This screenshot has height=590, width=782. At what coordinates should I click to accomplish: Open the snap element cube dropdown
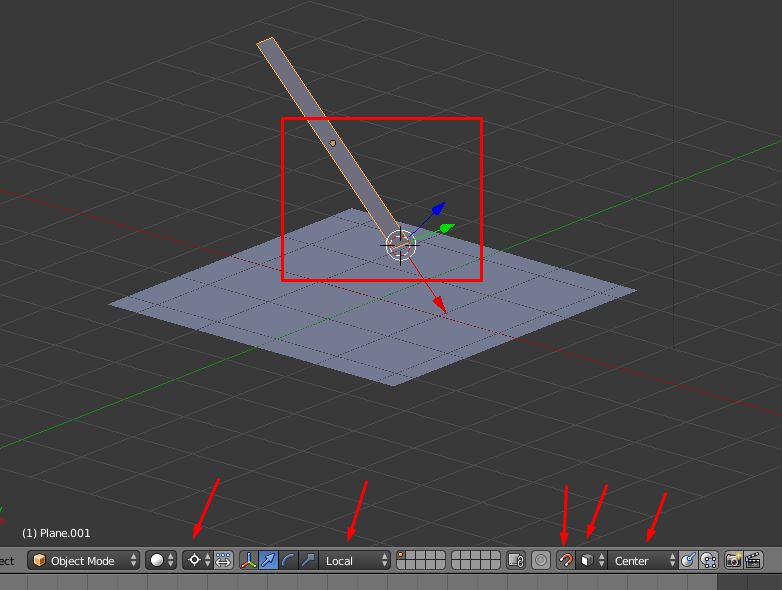(591, 560)
